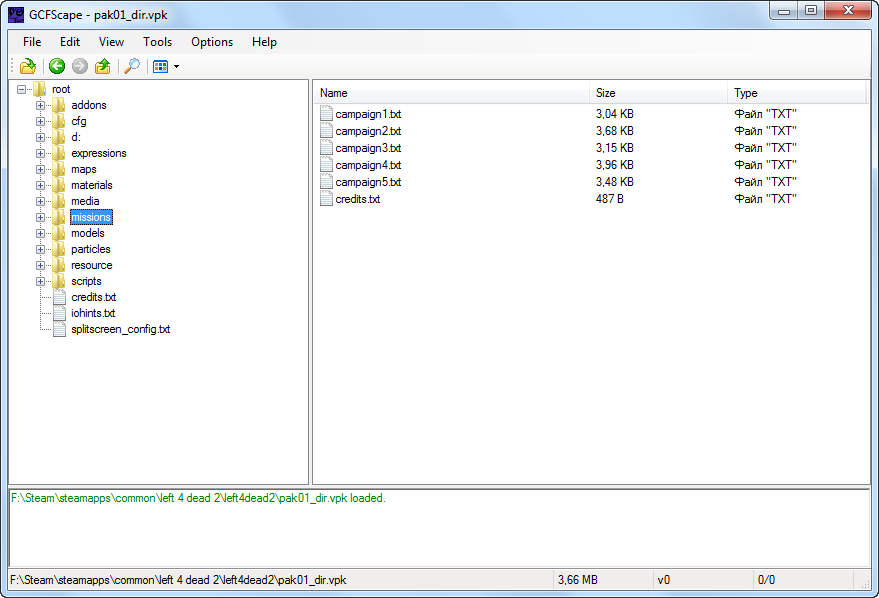
Task: Select credits.txt in the file list
Action: click(358, 199)
